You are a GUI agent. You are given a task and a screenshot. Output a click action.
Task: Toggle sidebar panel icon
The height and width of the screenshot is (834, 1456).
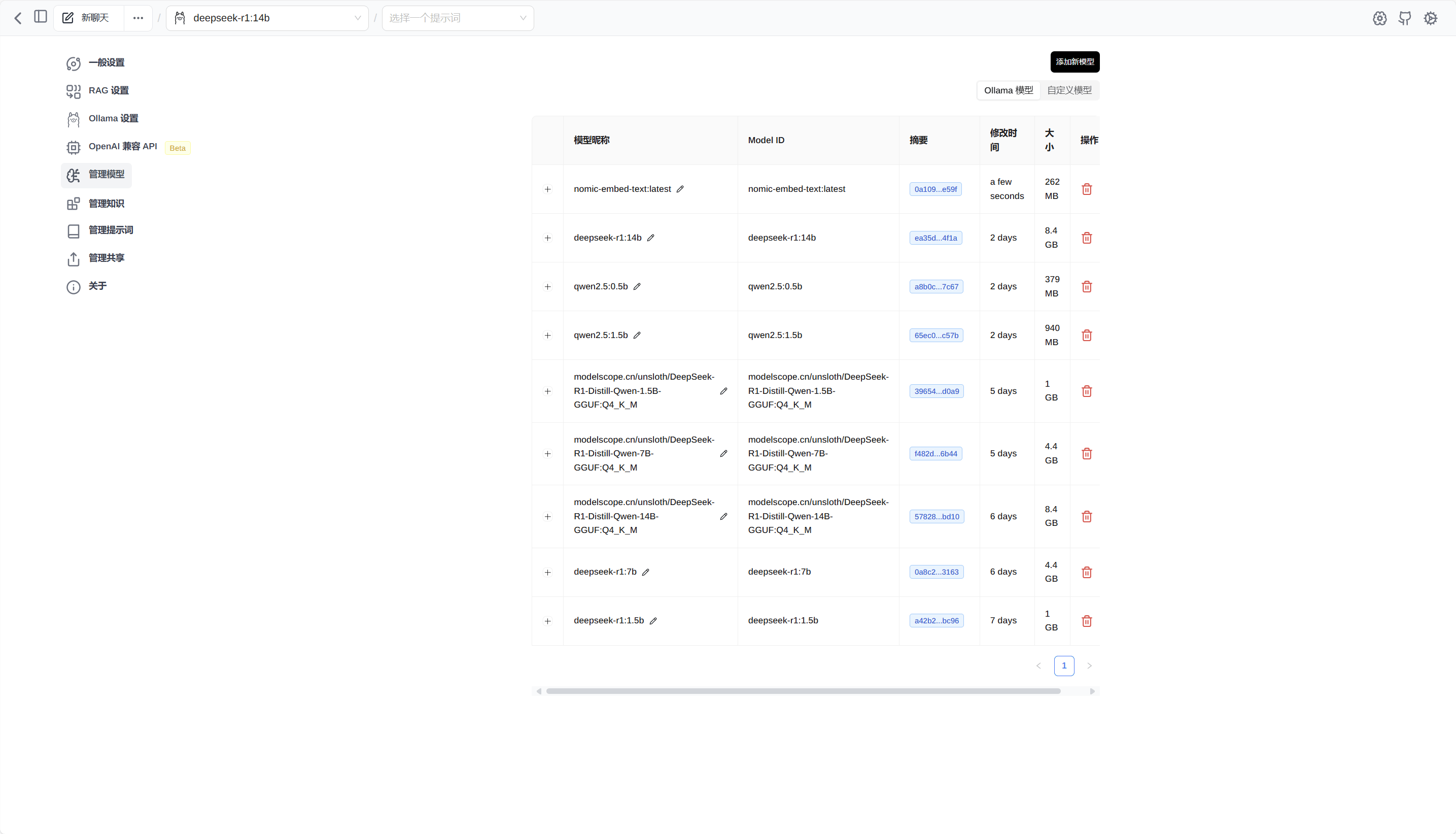pos(40,17)
